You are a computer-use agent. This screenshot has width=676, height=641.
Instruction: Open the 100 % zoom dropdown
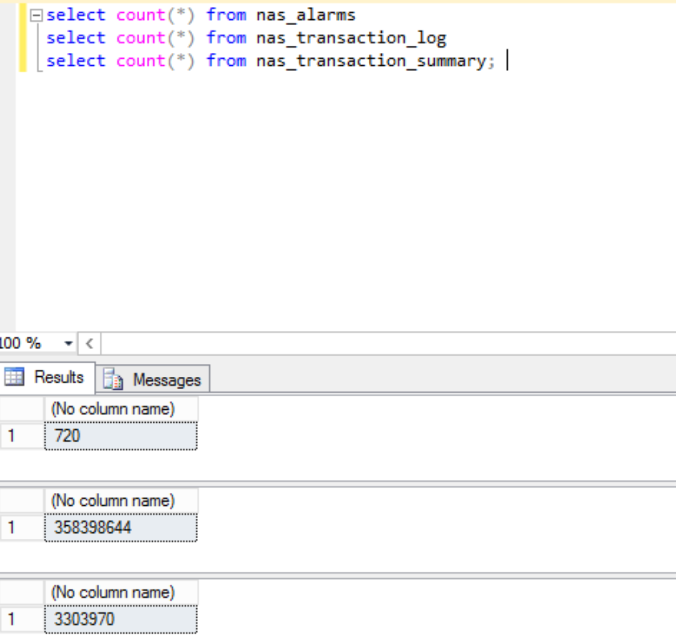tap(68, 343)
